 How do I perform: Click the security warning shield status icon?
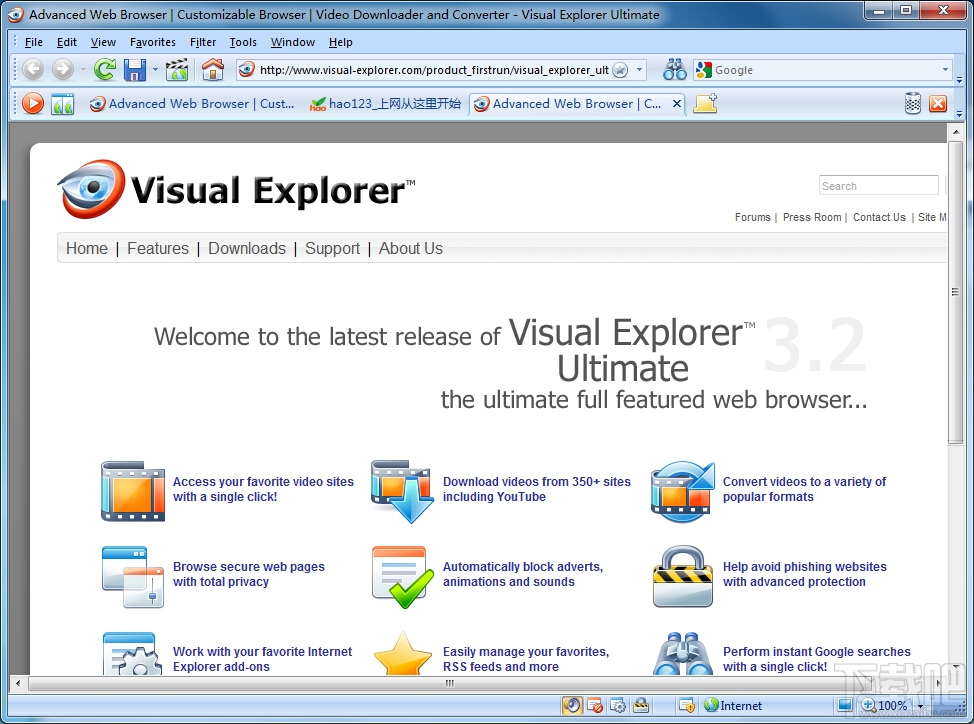687,705
